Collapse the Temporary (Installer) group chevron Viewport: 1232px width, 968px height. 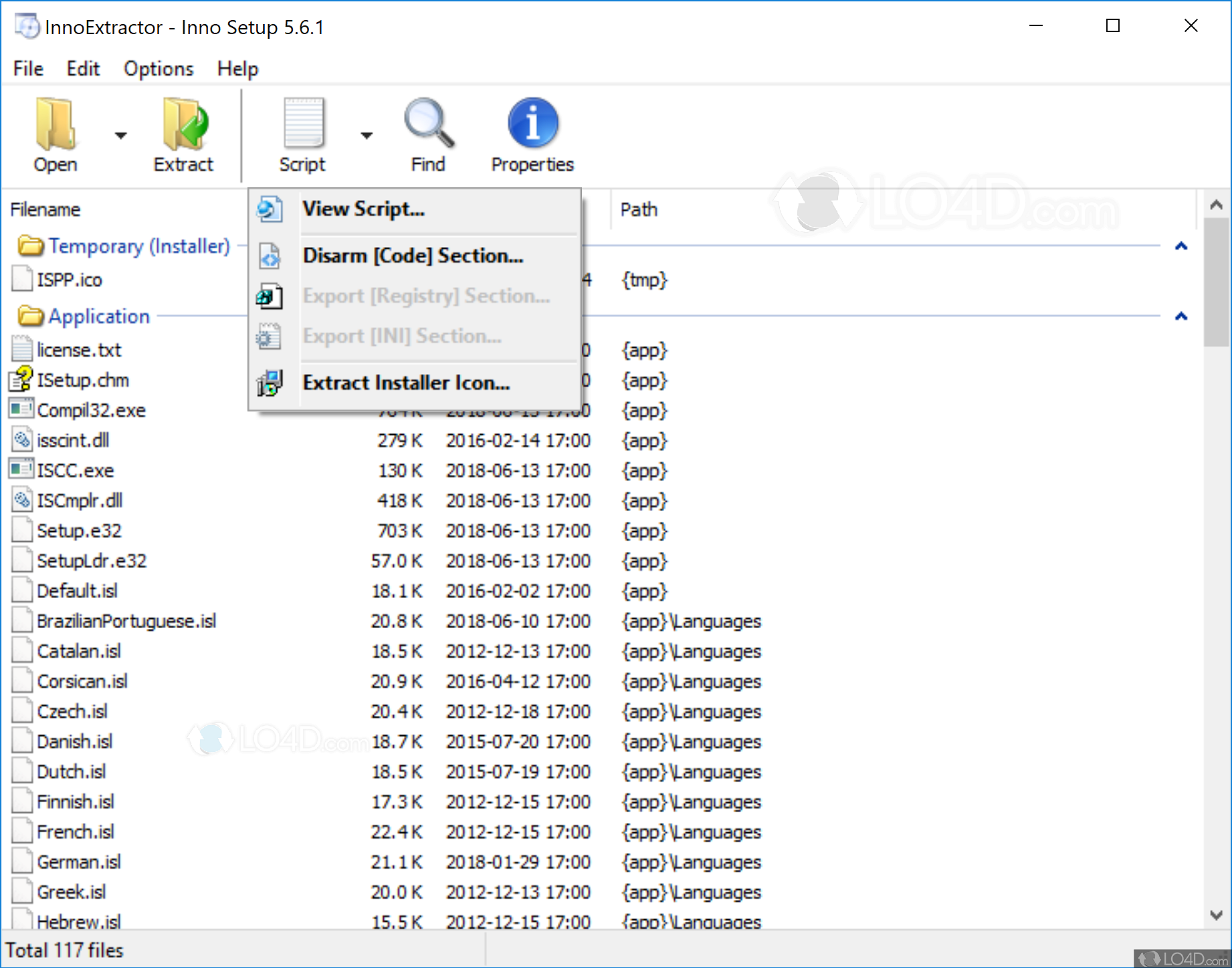coord(1181,246)
